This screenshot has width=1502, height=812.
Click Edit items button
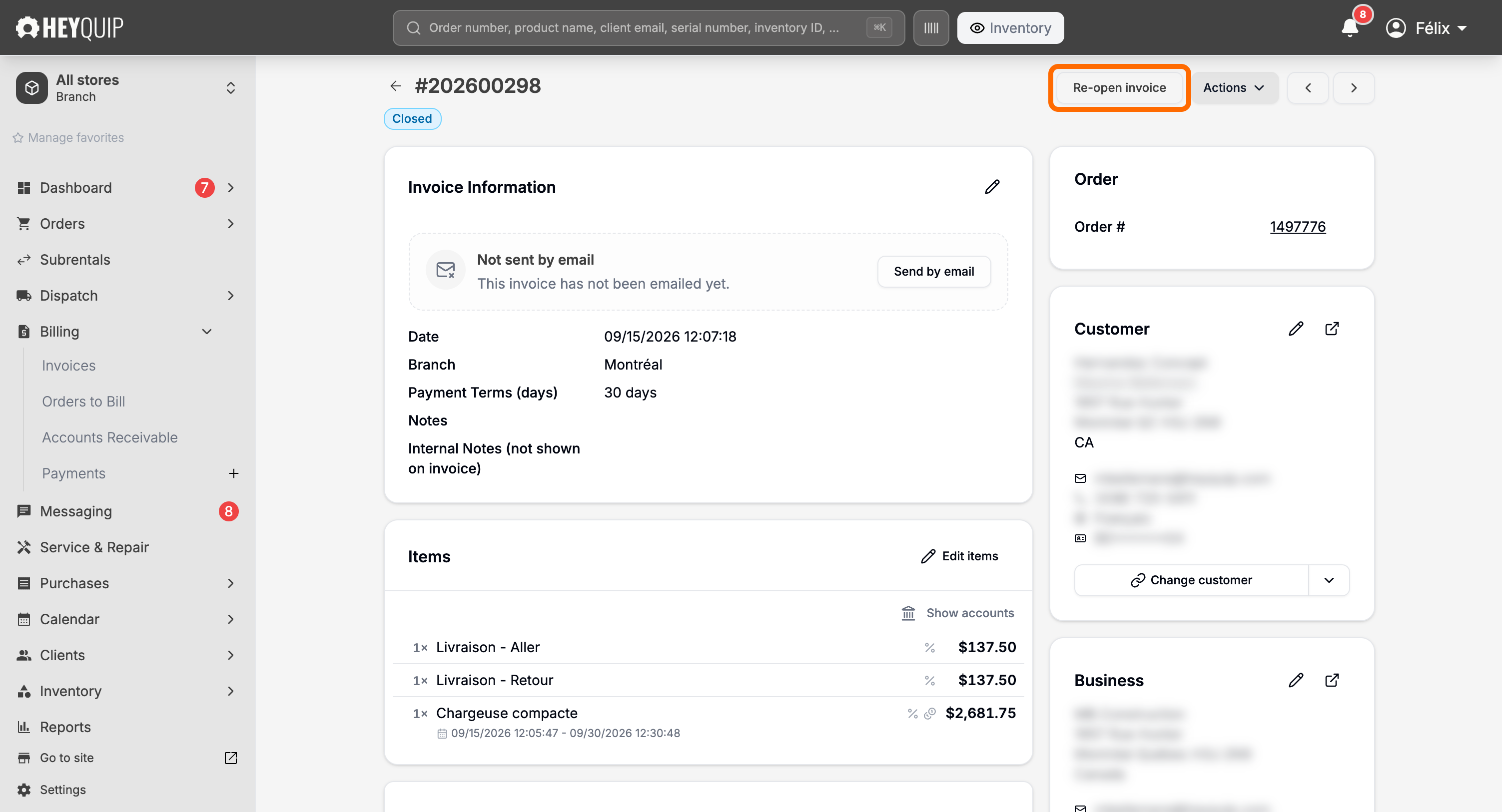click(959, 556)
